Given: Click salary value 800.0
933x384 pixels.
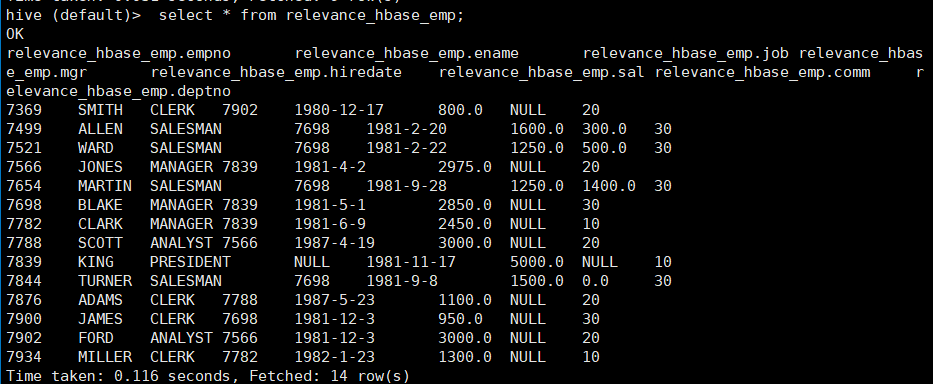Looking at the screenshot, I should 461,110.
